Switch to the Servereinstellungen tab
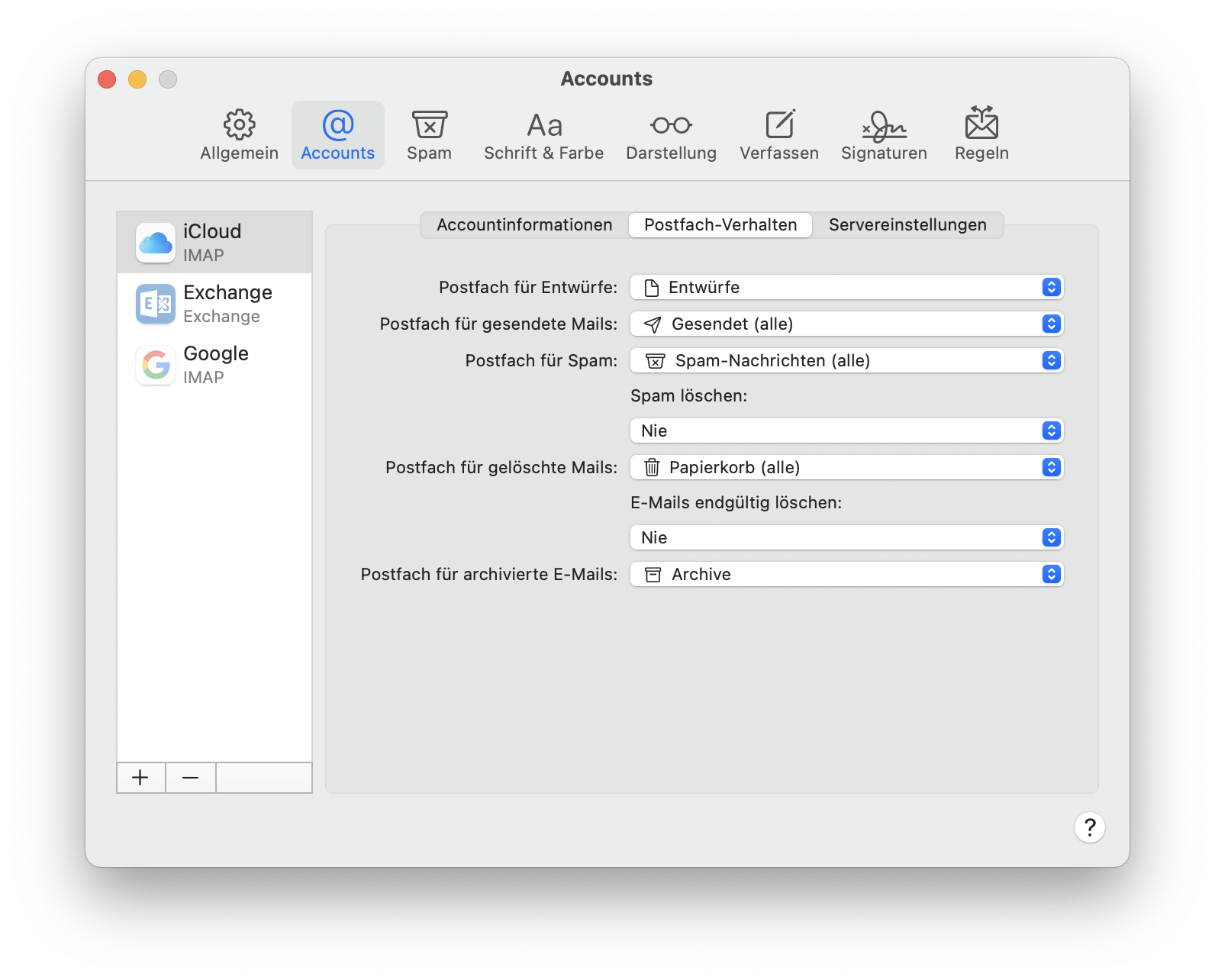The height and width of the screenshot is (980, 1215). point(907,225)
